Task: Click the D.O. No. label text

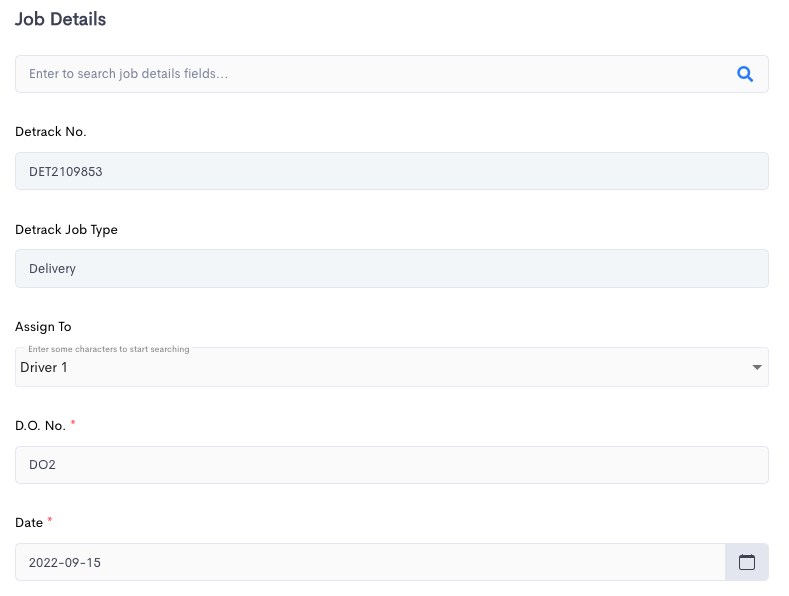Action: click(40, 425)
